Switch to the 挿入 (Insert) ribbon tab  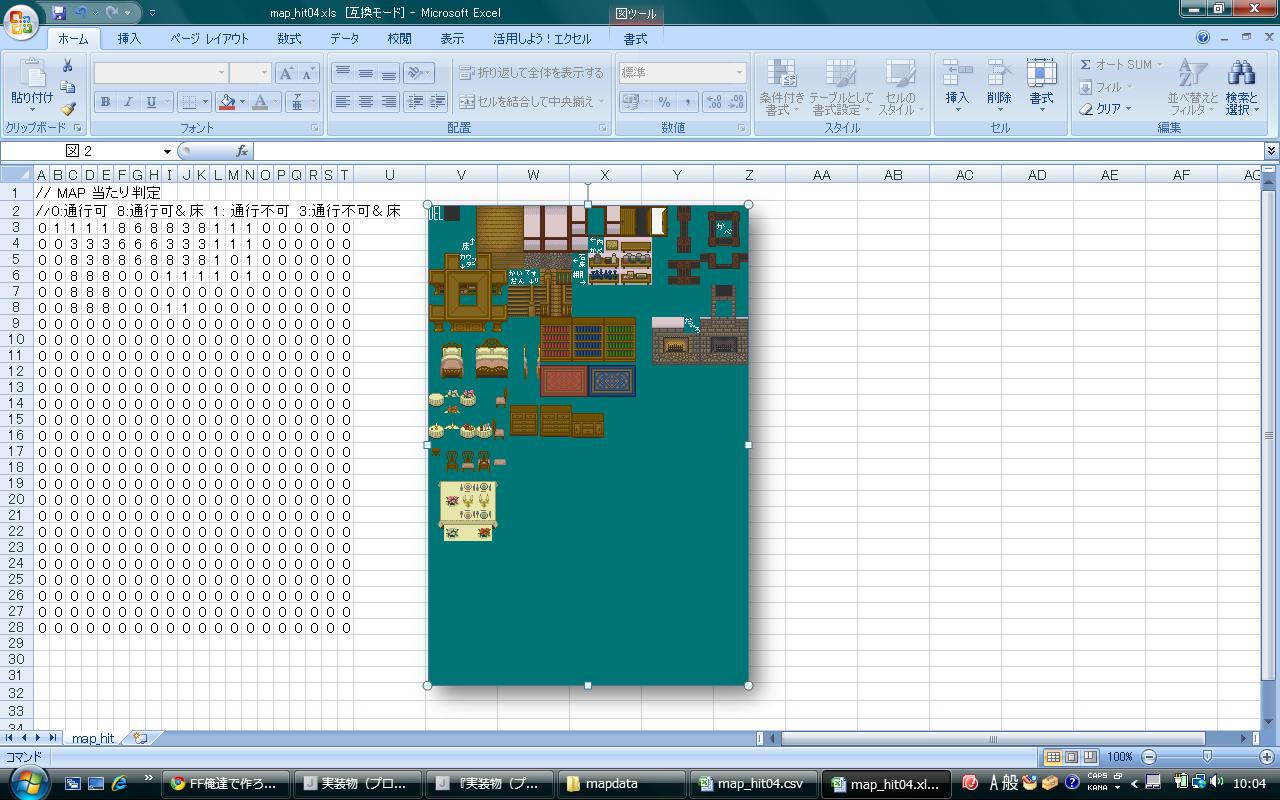pos(129,39)
